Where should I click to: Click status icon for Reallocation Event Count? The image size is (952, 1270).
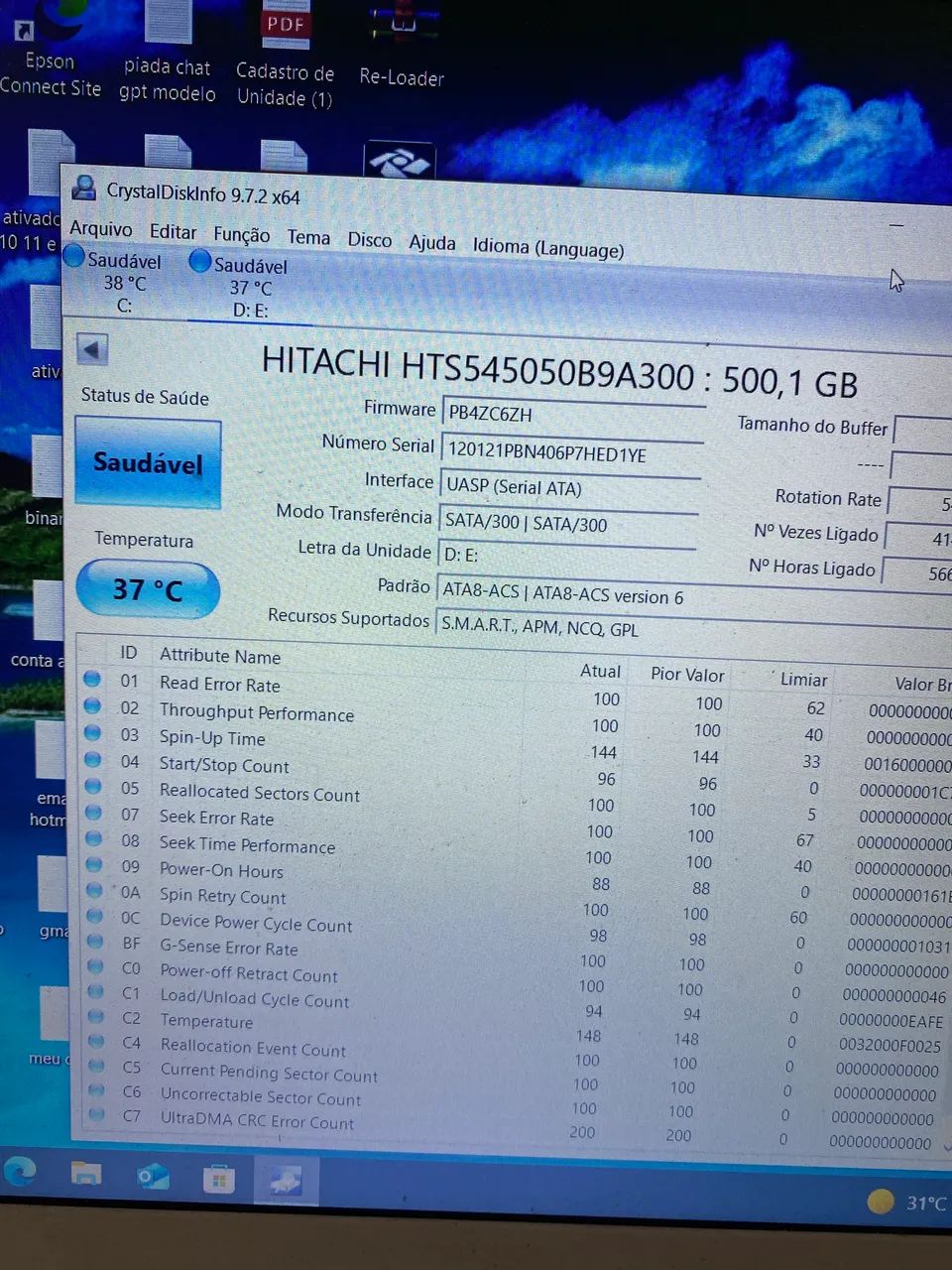(96, 1041)
